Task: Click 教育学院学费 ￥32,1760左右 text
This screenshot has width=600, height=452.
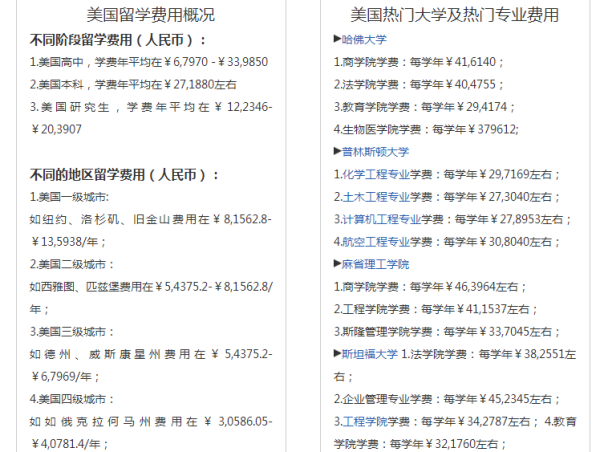Action: (455, 433)
